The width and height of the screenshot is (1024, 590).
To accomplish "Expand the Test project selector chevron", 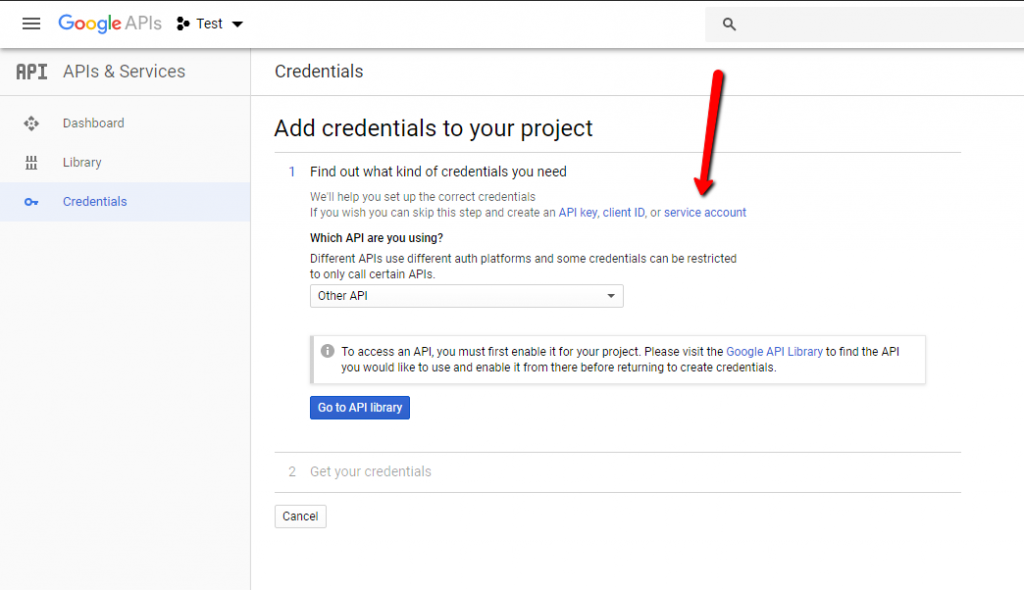I will coord(236,23).
